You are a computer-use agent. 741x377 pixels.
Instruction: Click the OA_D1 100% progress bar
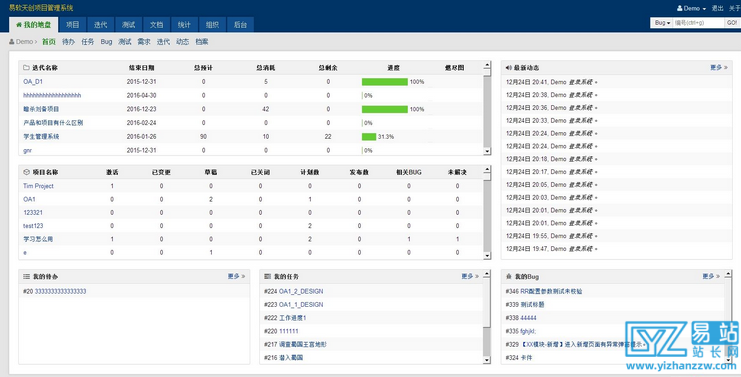pos(385,82)
